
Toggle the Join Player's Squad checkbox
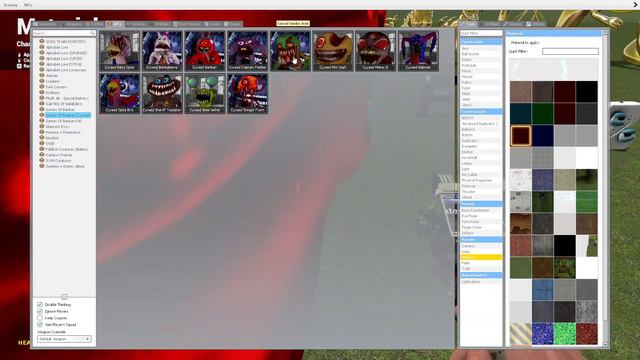[x=40, y=324]
